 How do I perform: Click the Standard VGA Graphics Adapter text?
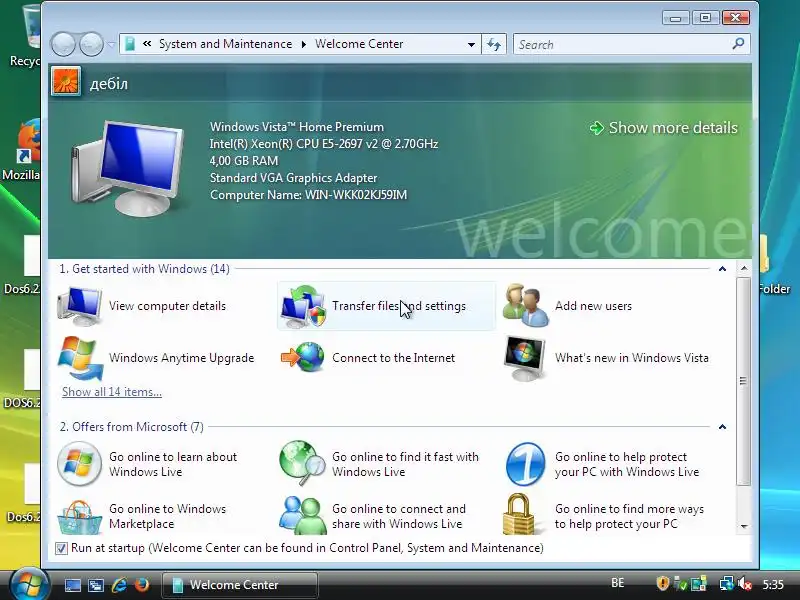[x=293, y=178]
